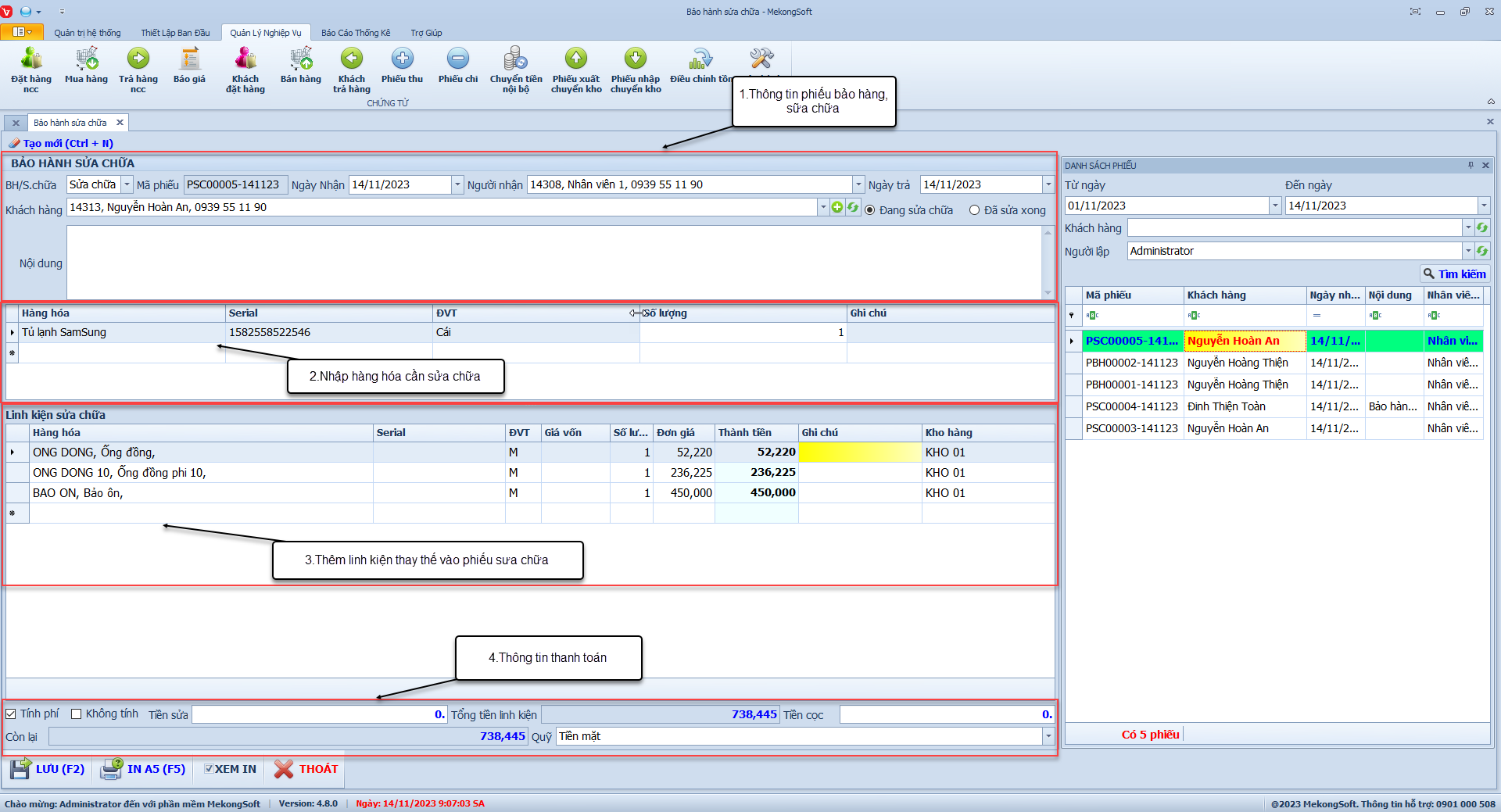Enable the Không tính checkbox

point(77,714)
